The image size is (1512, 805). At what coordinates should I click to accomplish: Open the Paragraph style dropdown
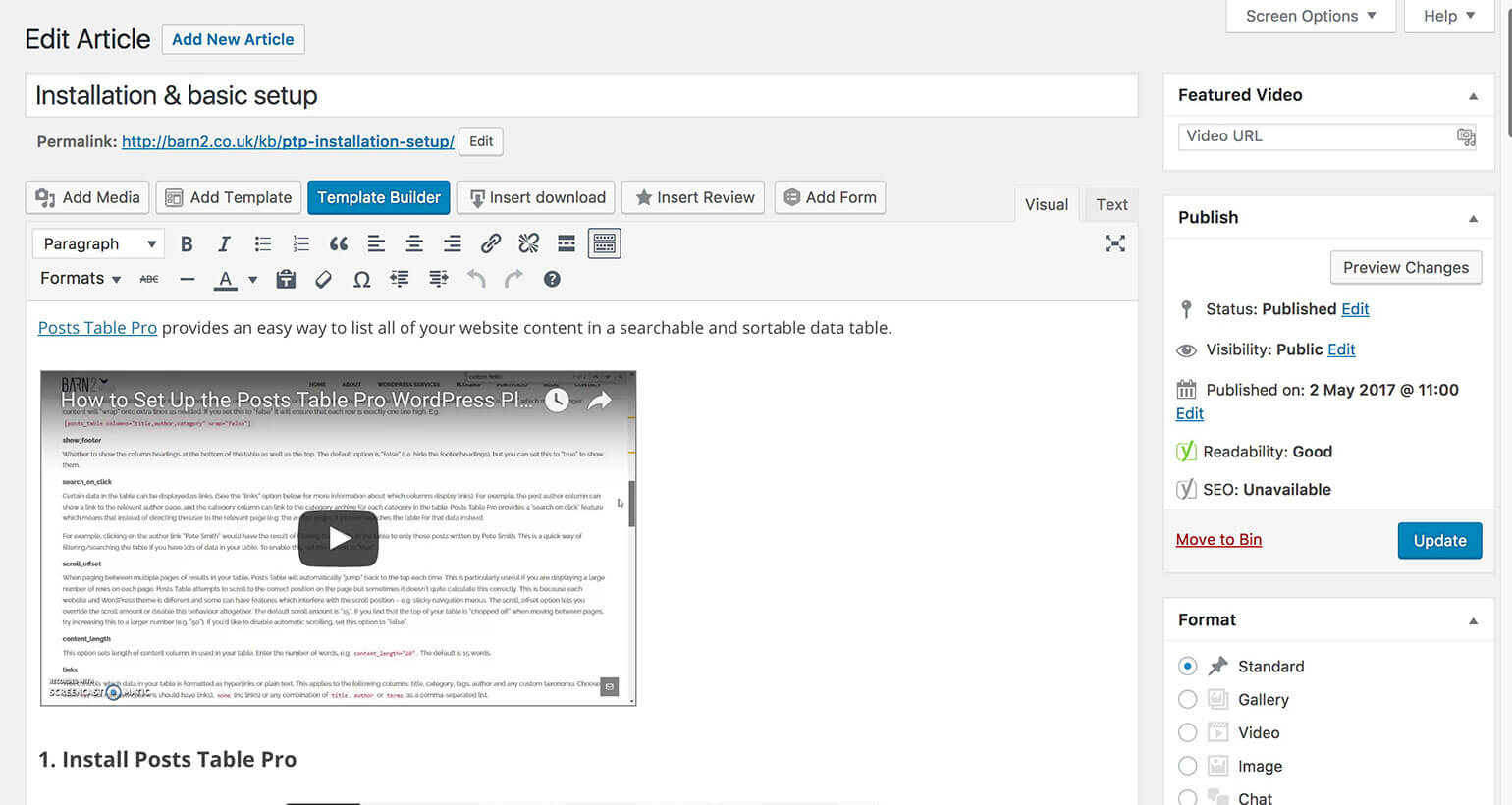click(x=98, y=244)
